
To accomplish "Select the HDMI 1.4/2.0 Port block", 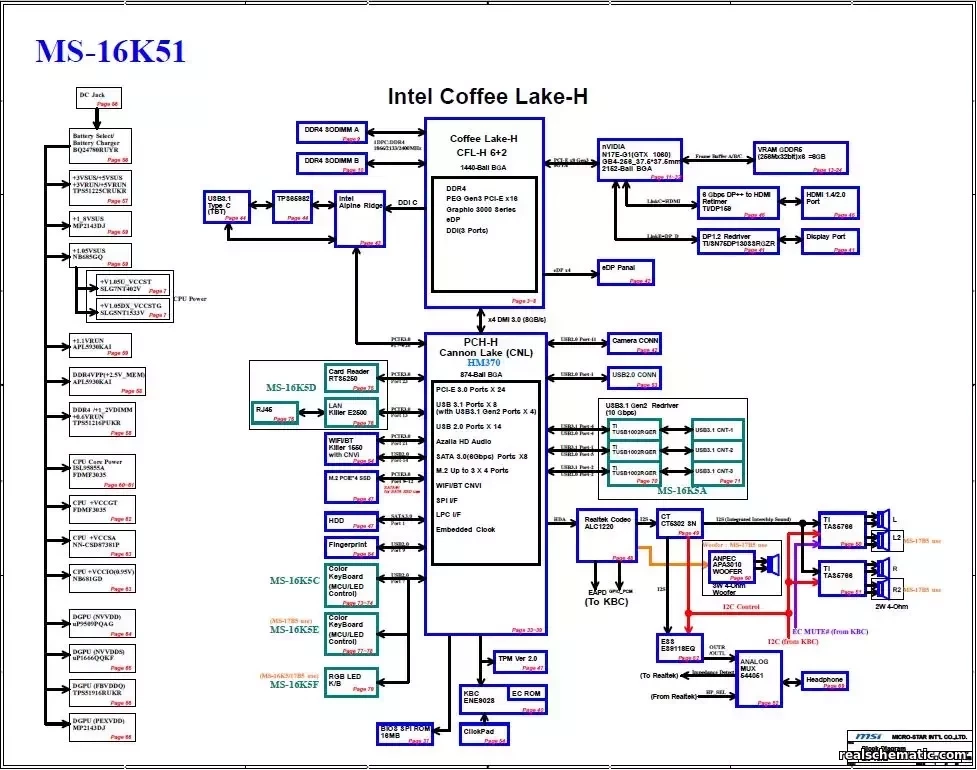I will (x=828, y=200).
